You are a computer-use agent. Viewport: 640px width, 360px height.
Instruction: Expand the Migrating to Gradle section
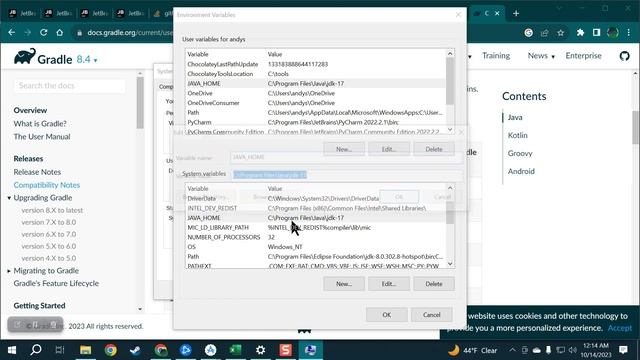pos(9,271)
